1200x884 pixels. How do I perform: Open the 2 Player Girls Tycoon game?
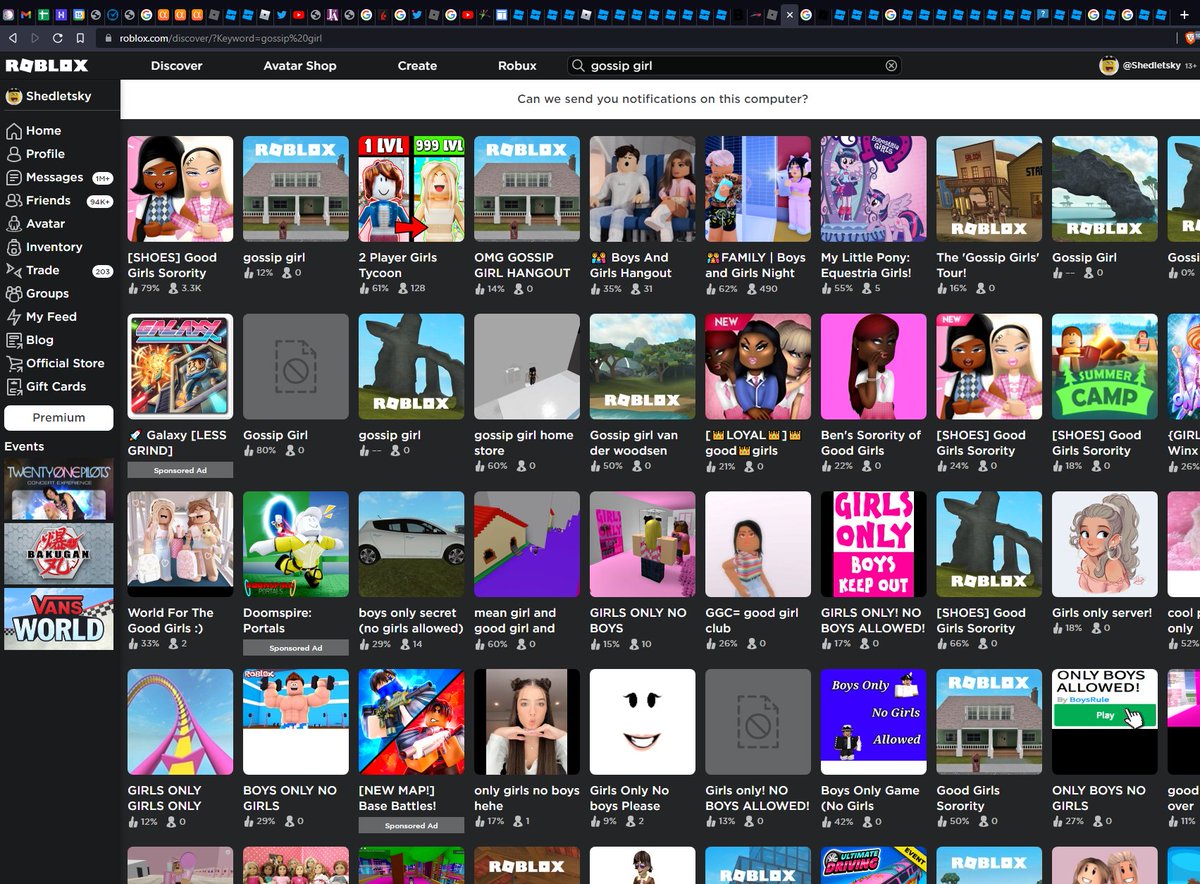[411, 189]
